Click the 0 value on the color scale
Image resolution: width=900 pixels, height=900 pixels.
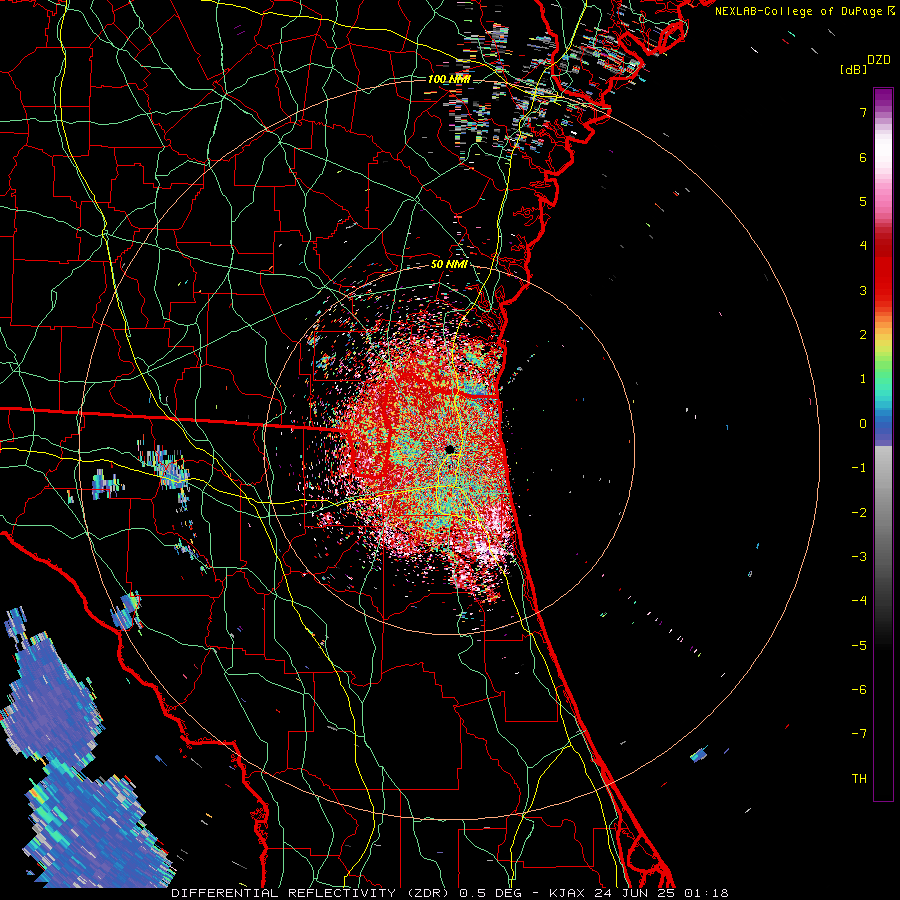[x=863, y=424]
